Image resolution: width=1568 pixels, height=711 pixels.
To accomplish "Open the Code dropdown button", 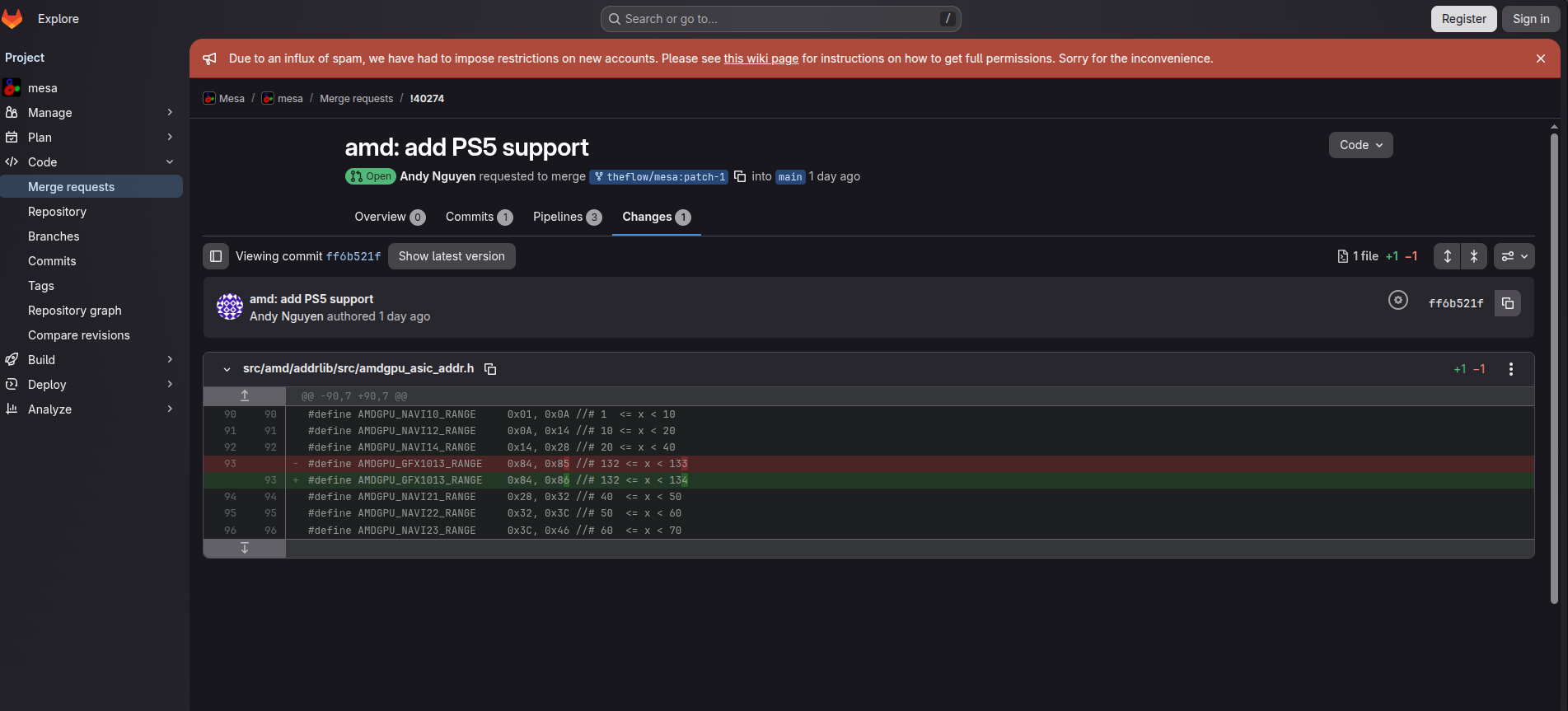I will tap(1360, 145).
